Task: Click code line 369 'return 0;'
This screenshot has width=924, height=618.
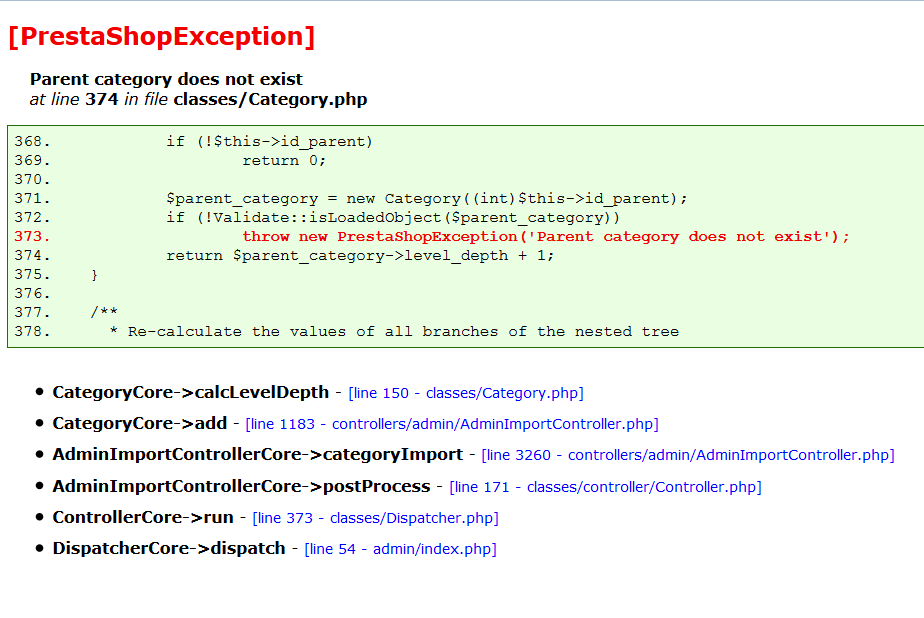Action: click(284, 161)
